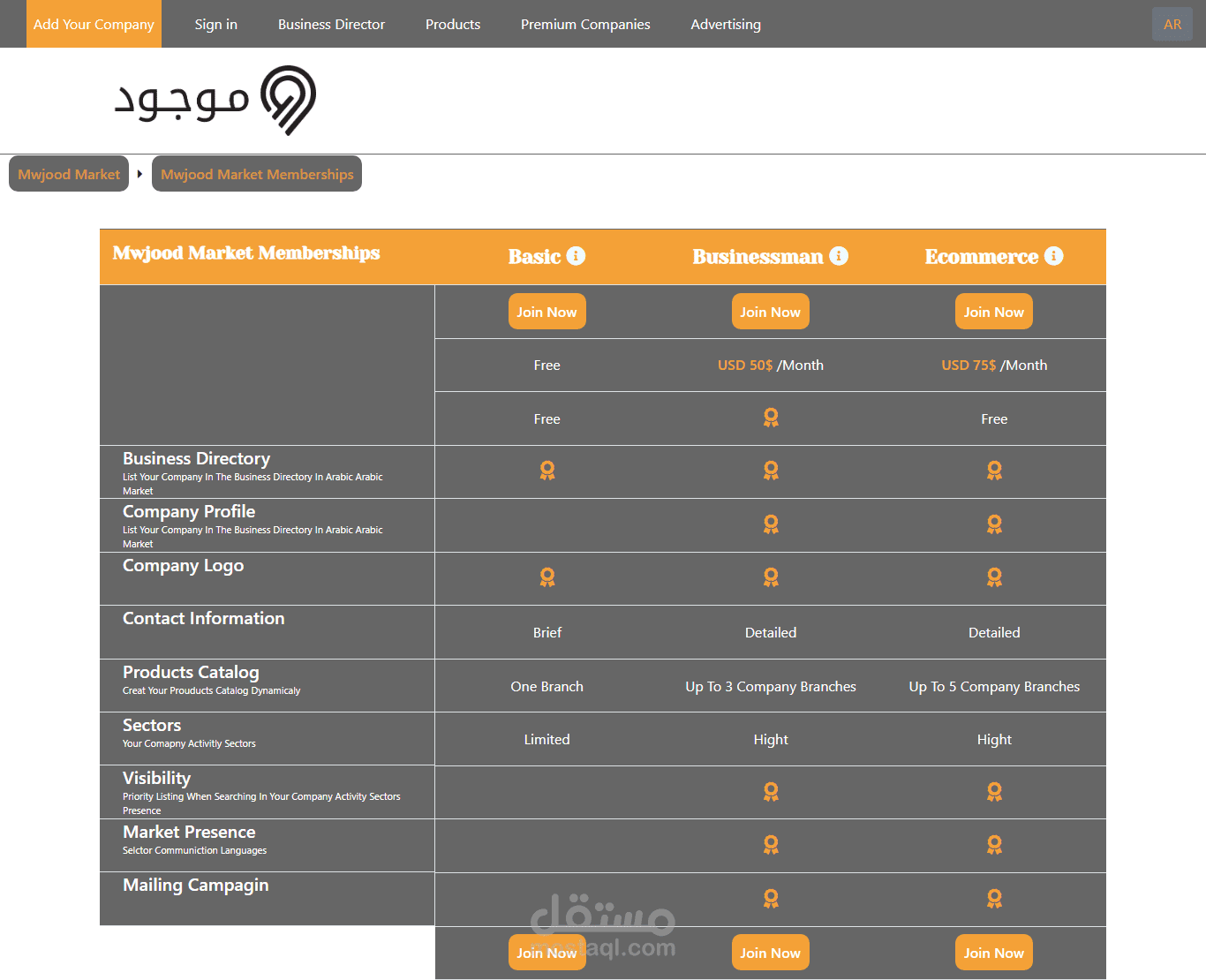Click the Sectors feature title

tap(152, 726)
